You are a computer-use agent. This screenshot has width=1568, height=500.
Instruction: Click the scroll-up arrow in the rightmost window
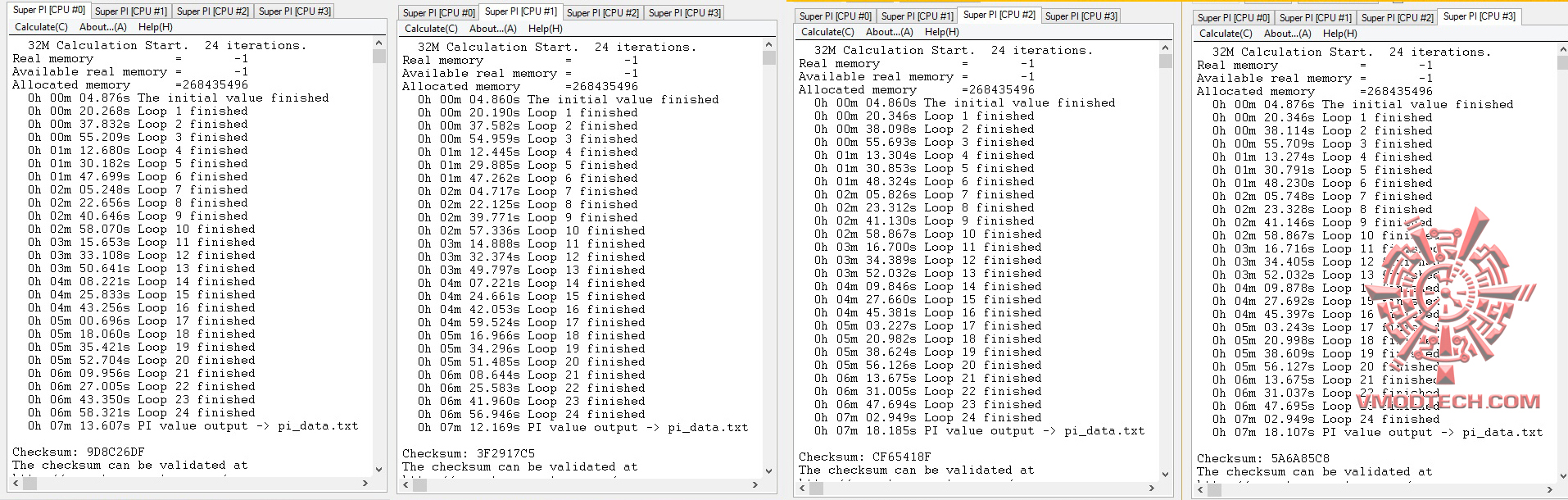pyautogui.click(x=1562, y=49)
